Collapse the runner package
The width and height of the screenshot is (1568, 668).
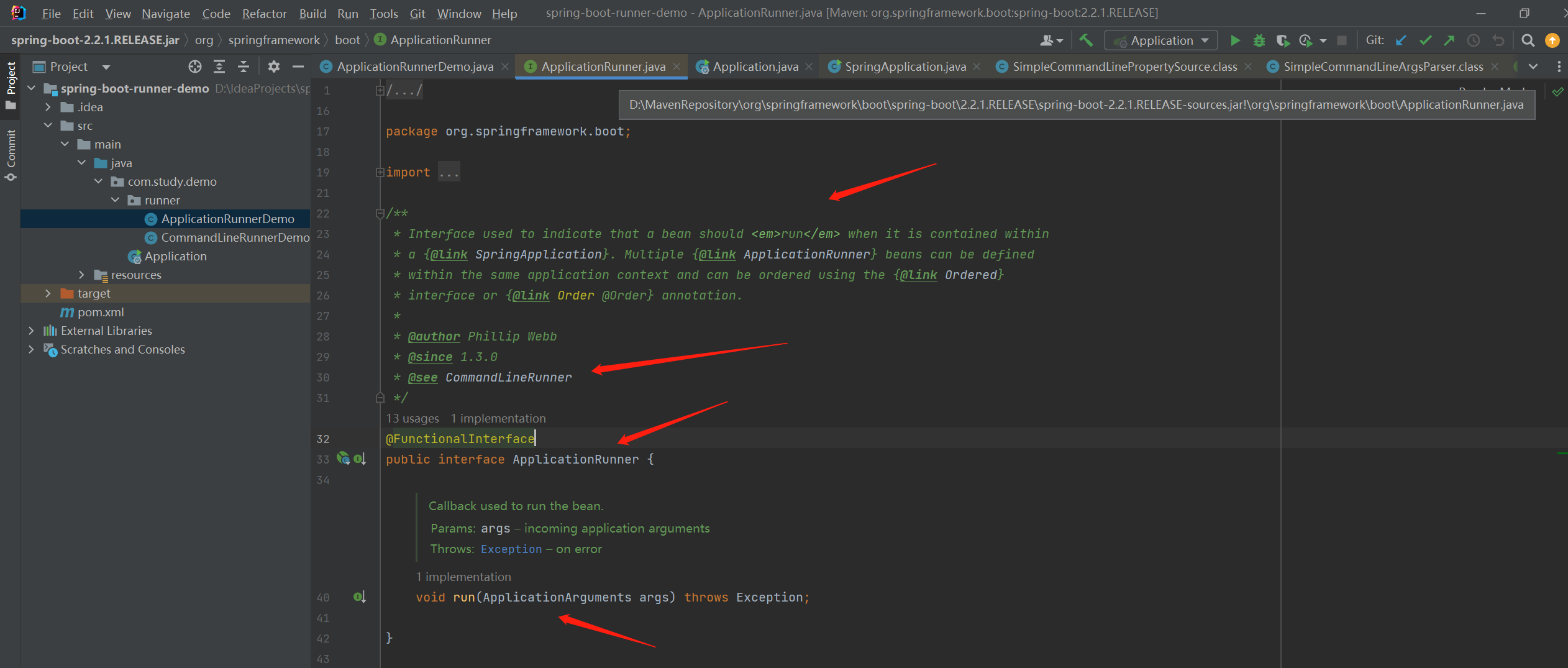tap(115, 200)
